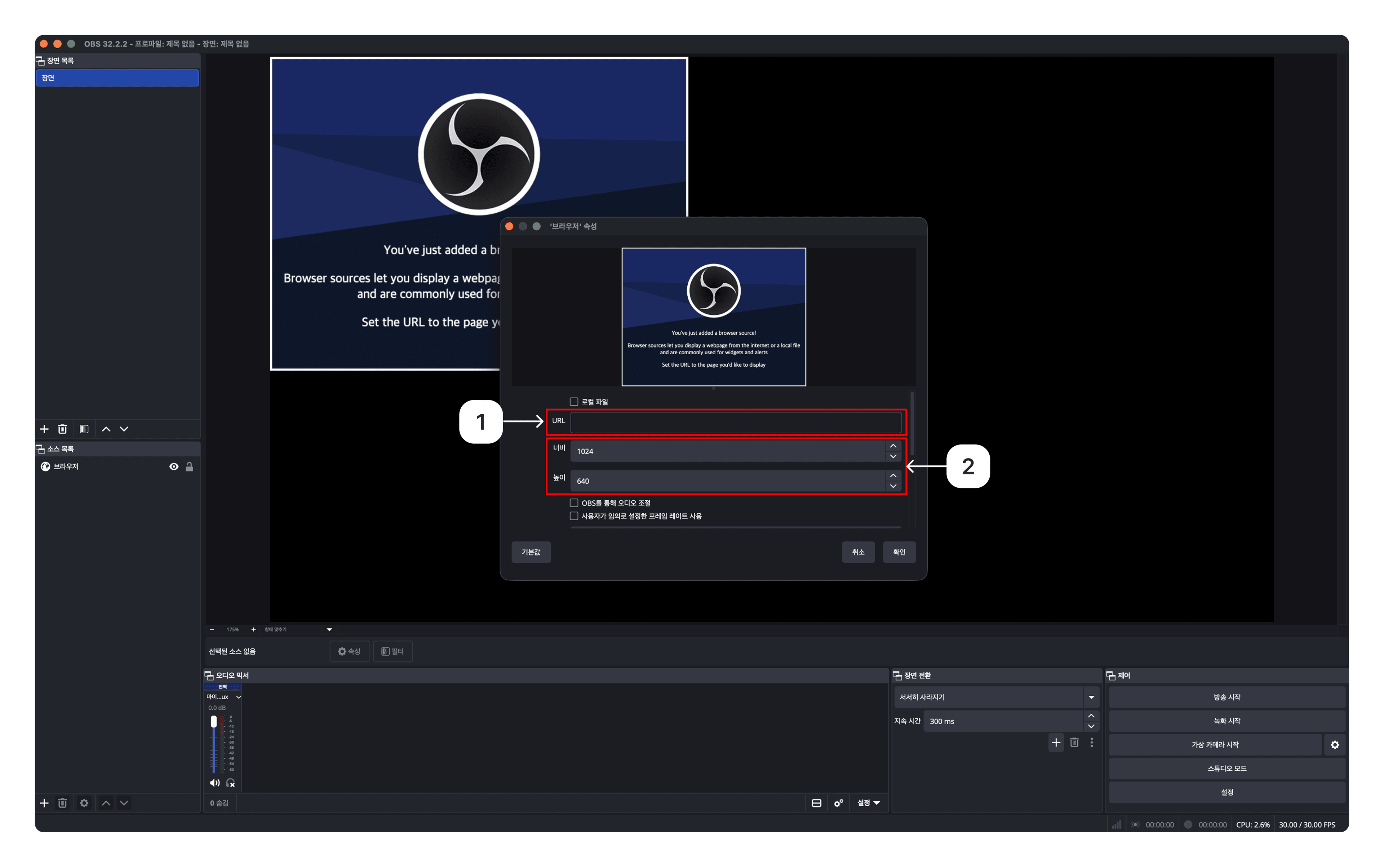The height and width of the screenshot is (868, 1384).
Task: Select the 장면 scene in the list
Action: pyautogui.click(x=117, y=78)
